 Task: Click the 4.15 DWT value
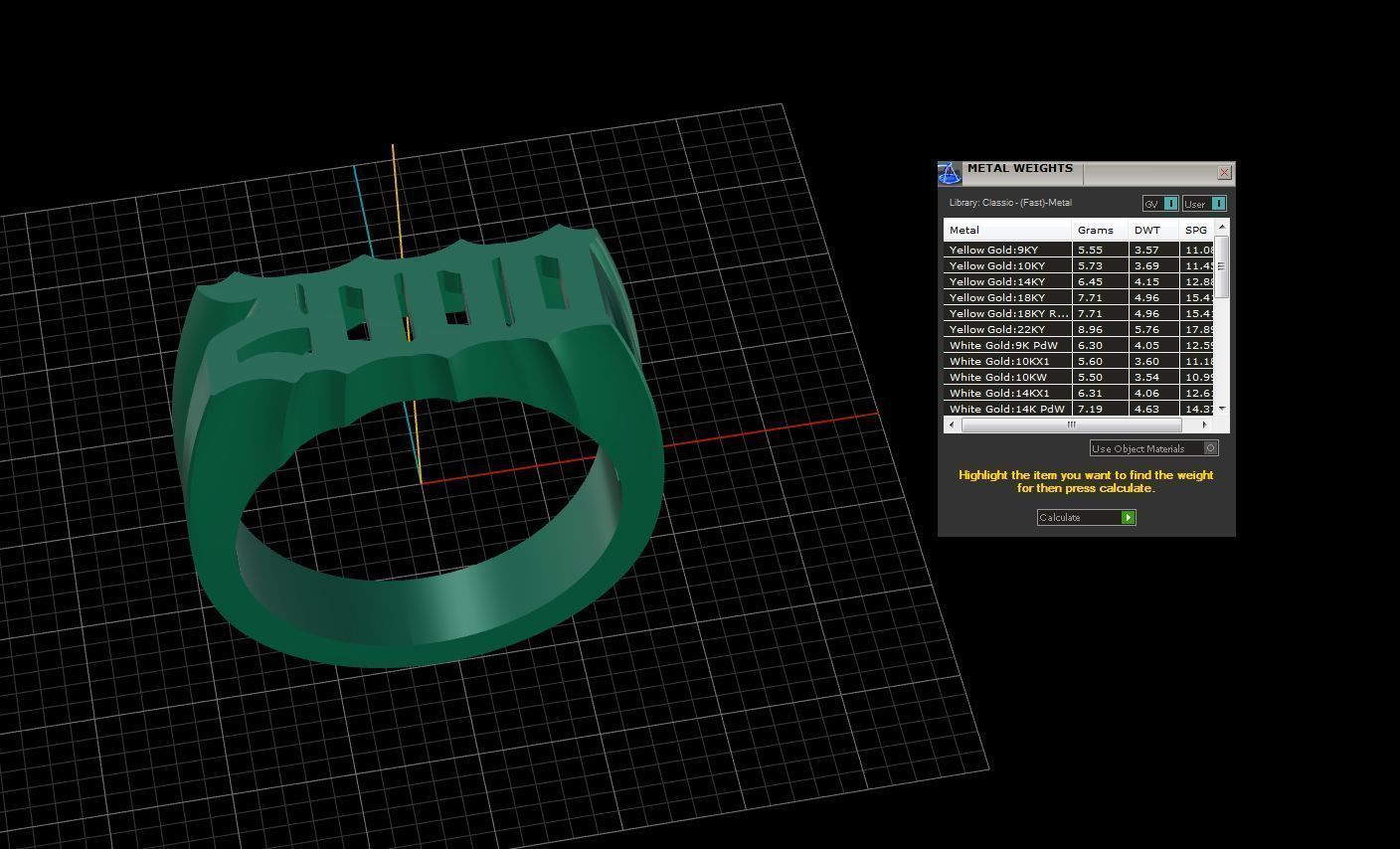1146,281
